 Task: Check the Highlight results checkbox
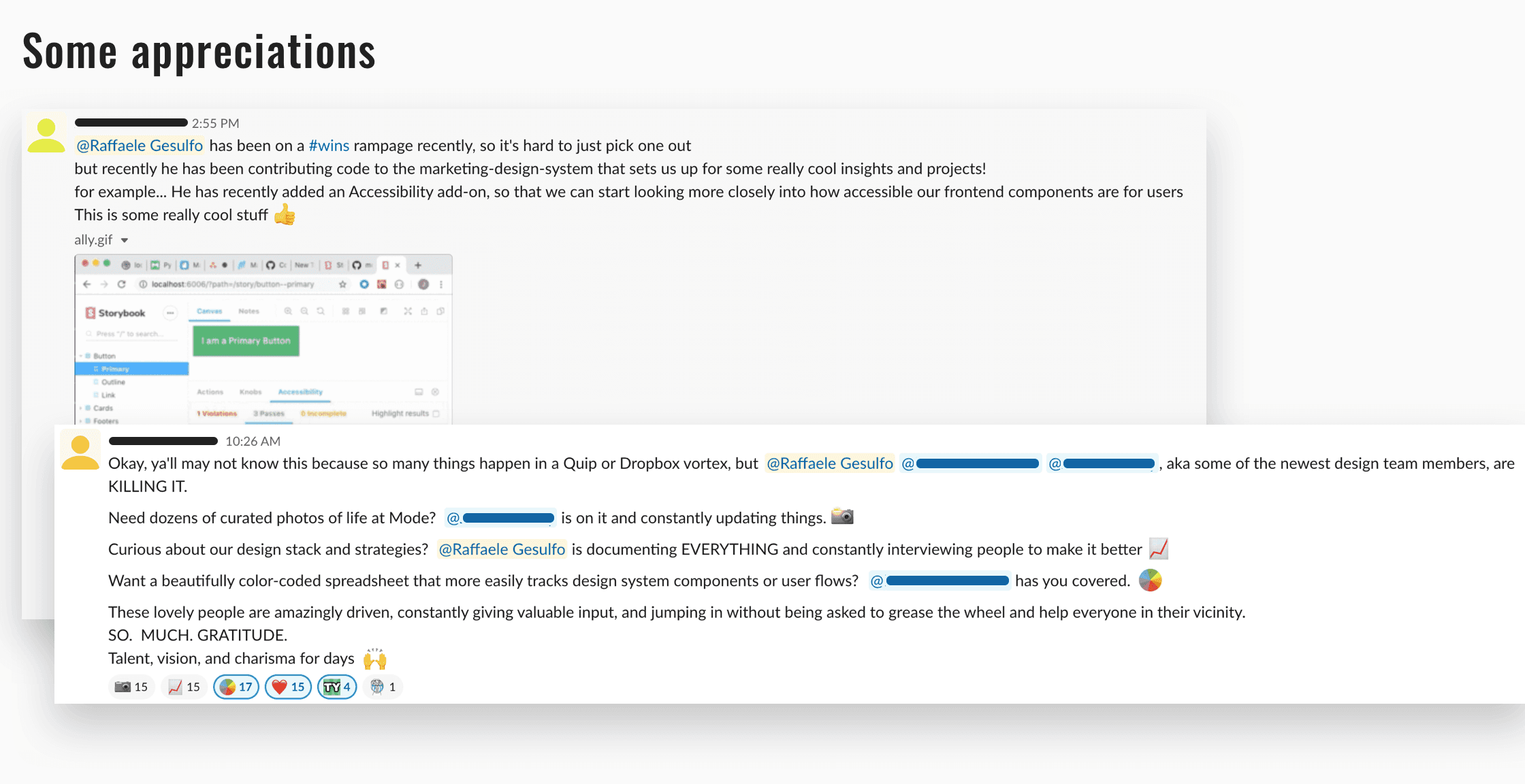click(x=436, y=413)
